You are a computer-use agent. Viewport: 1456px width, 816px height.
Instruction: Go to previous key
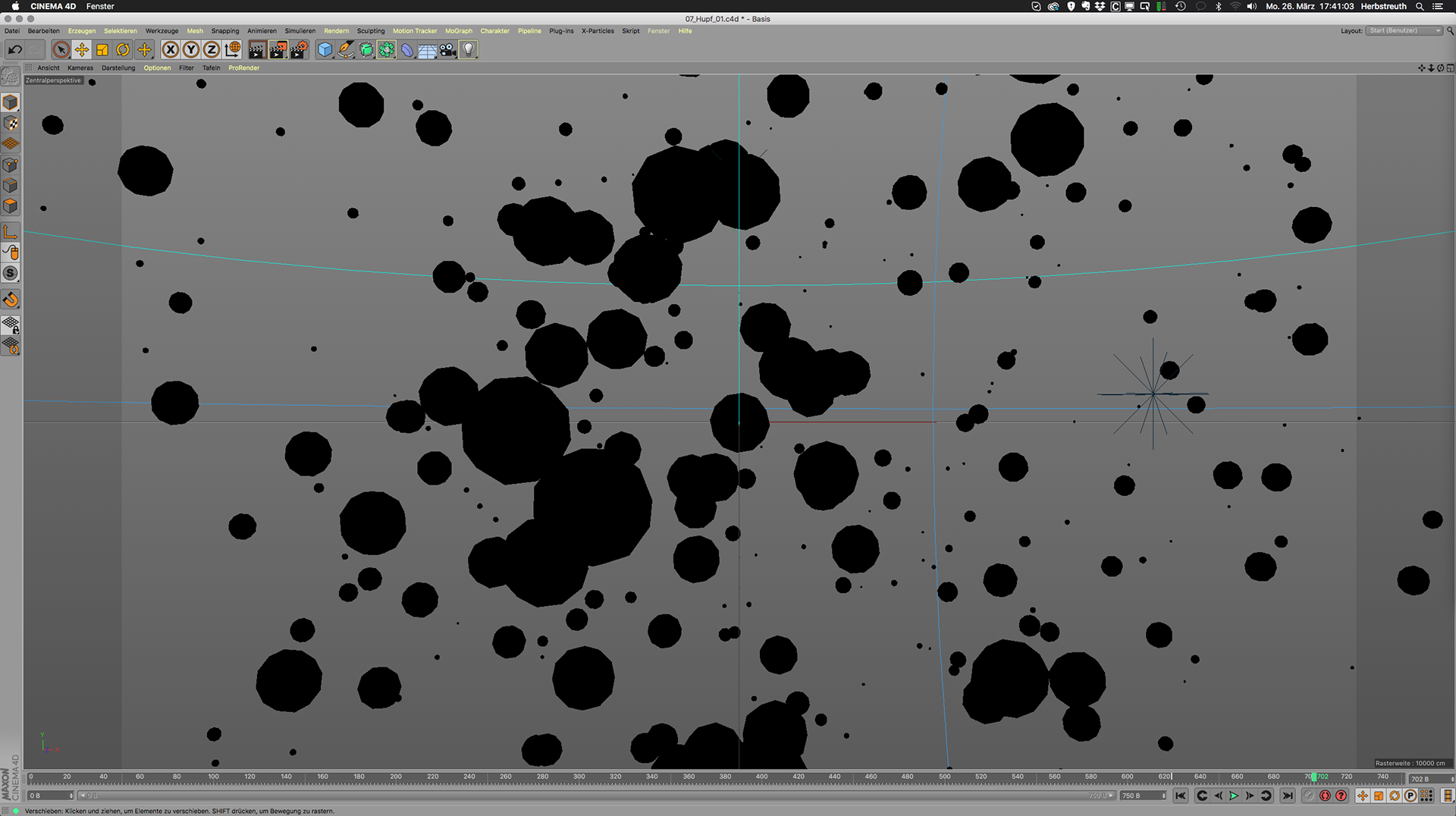click(x=1202, y=796)
